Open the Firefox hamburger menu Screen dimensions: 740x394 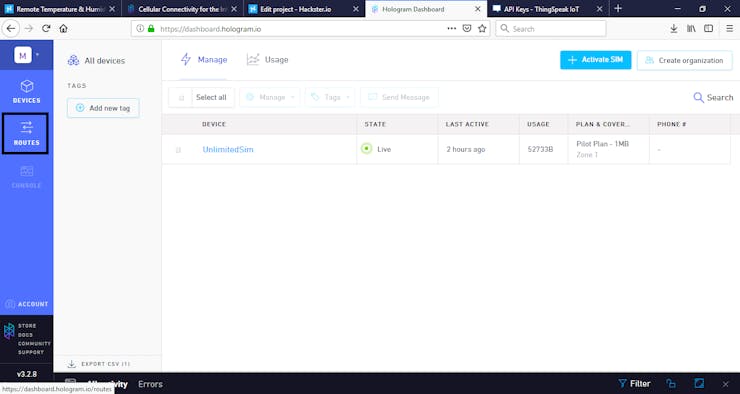(729, 29)
